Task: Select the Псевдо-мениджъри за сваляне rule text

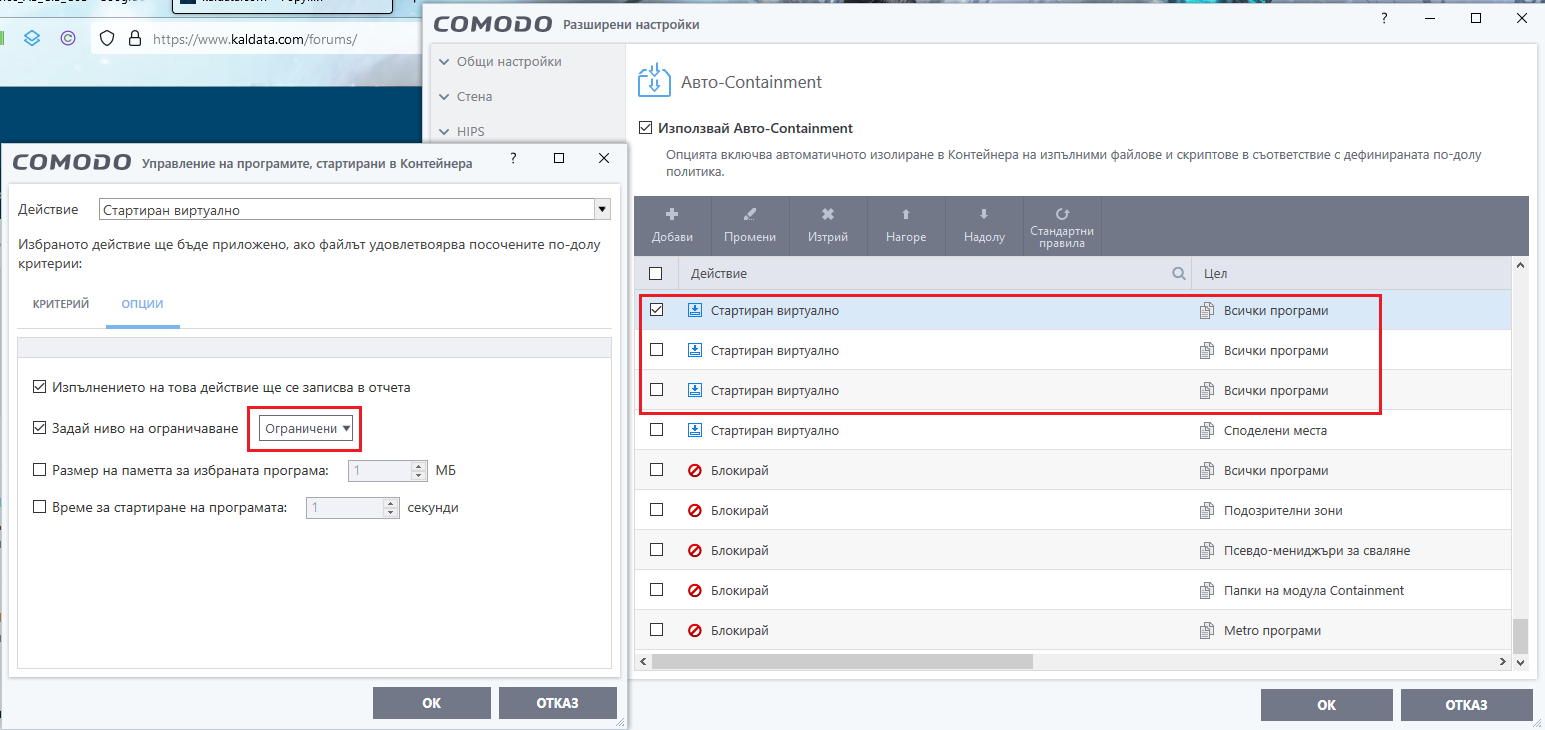Action: (x=1317, y=550)
